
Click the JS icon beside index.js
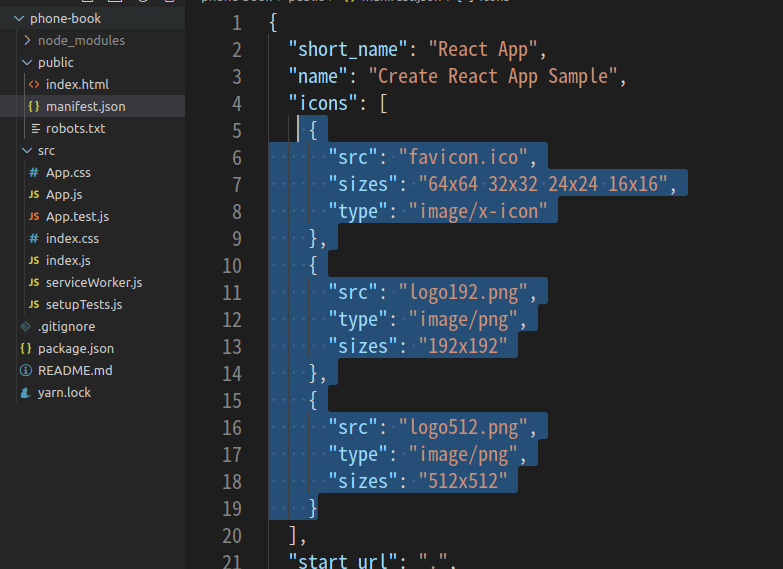(34, 260)
